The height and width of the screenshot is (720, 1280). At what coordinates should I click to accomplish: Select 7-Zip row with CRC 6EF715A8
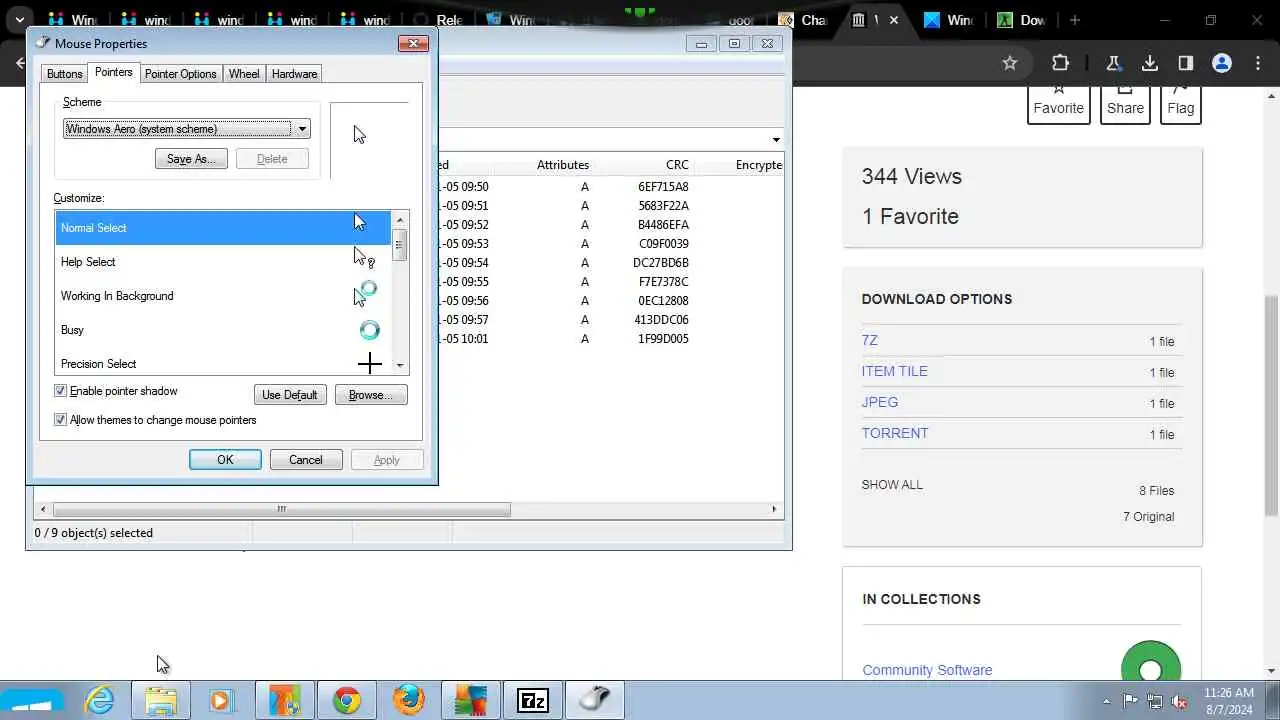pos(610,187)
